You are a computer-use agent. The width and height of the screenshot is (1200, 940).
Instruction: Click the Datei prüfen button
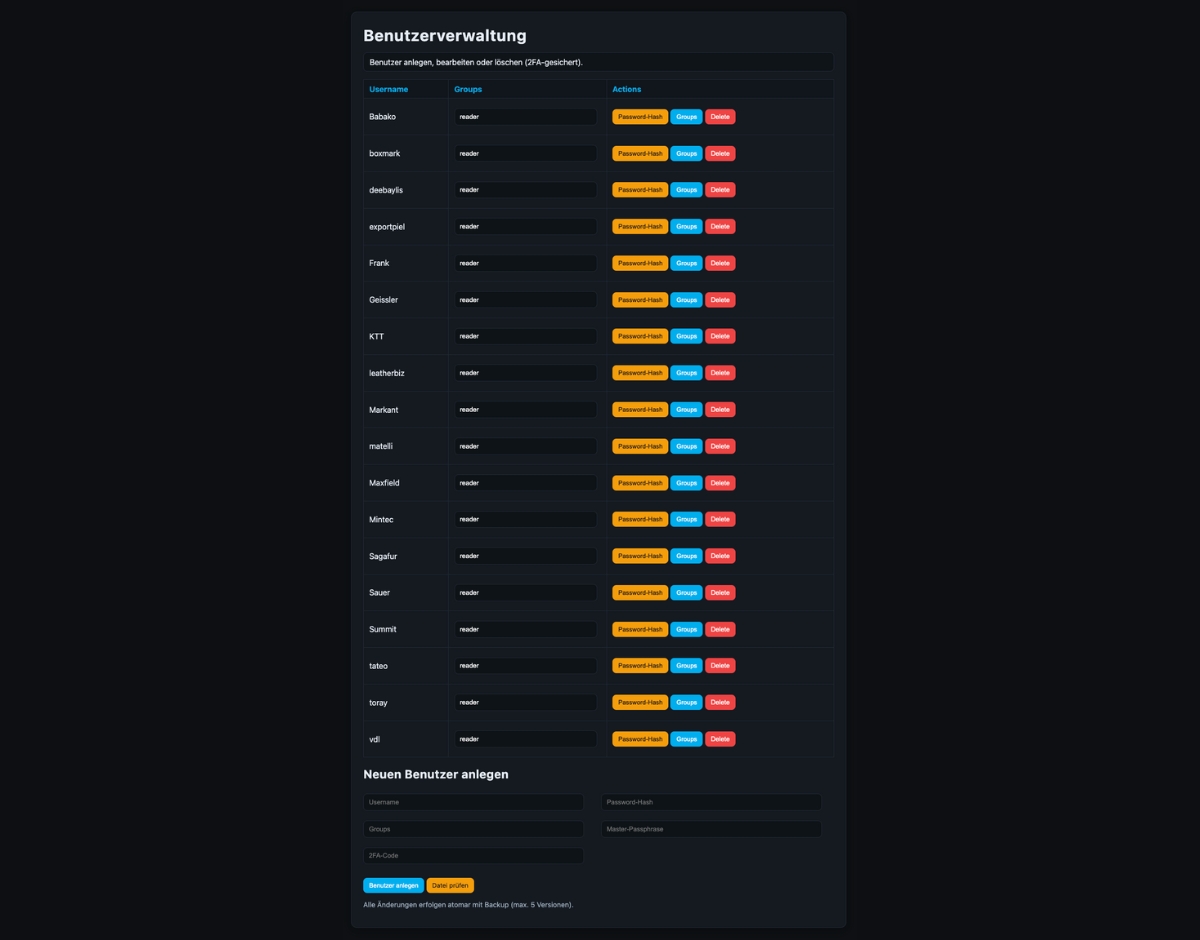click(450, 886)
